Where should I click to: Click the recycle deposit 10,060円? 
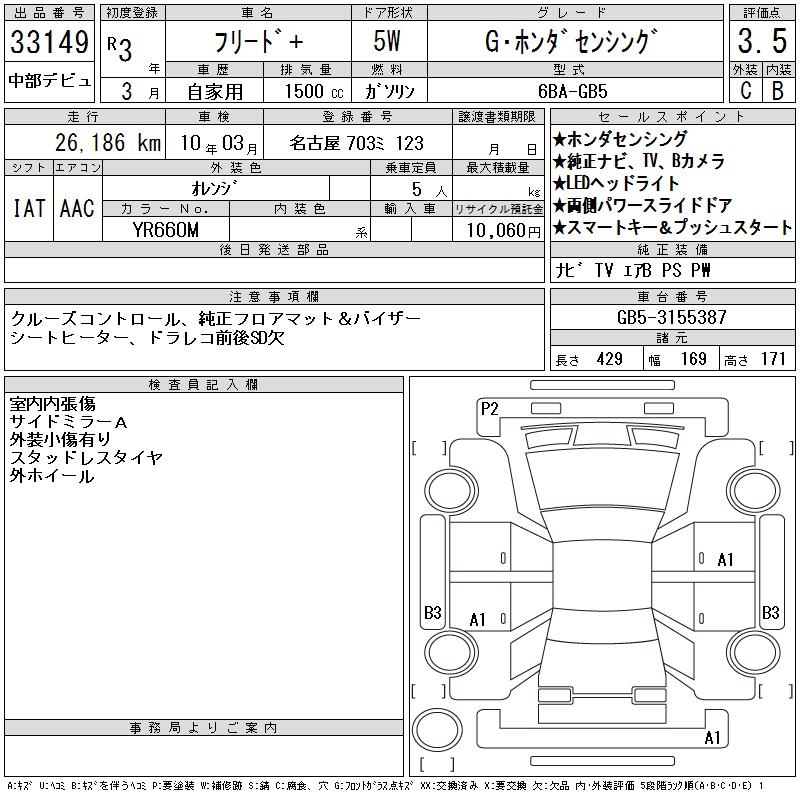(498, 229)
